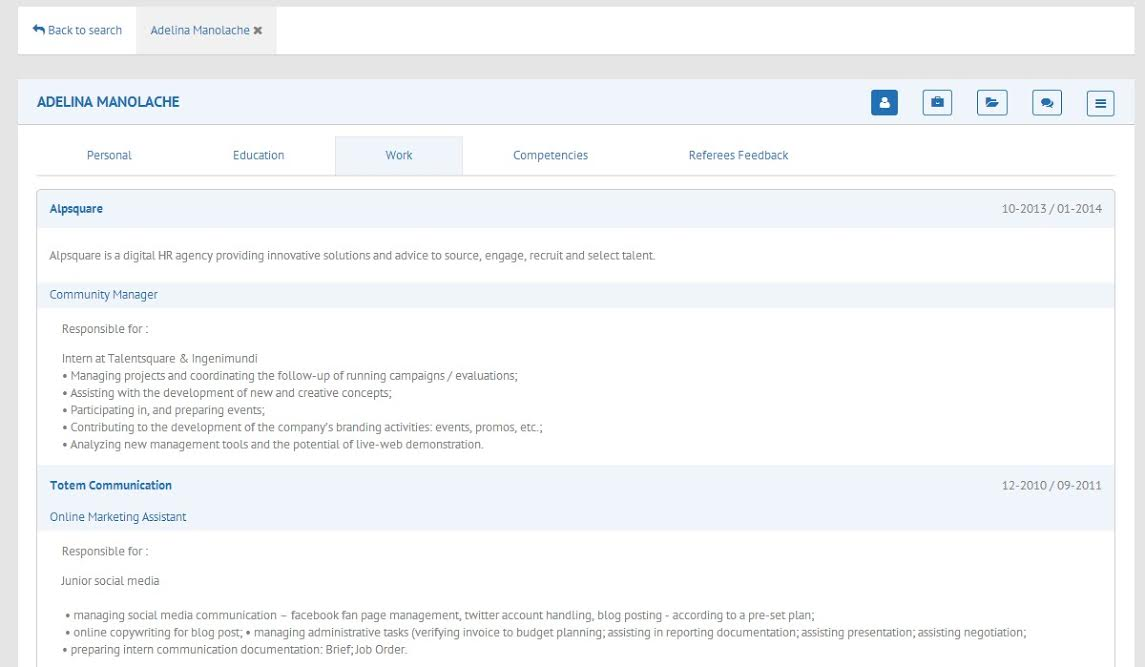Click the date range 12-2010 / 09-2011
Viewport: 1145px width, 667px height.
[x=1052, y=485]
